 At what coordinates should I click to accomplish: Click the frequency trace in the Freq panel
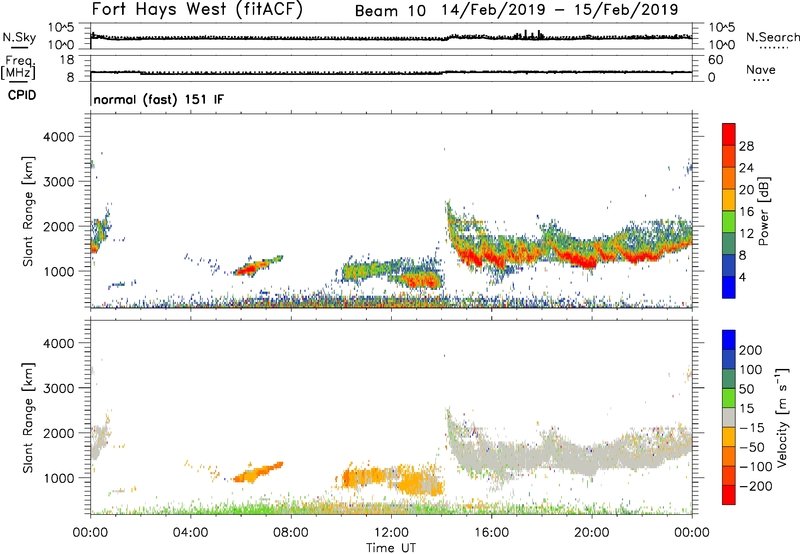coord(391,72)
